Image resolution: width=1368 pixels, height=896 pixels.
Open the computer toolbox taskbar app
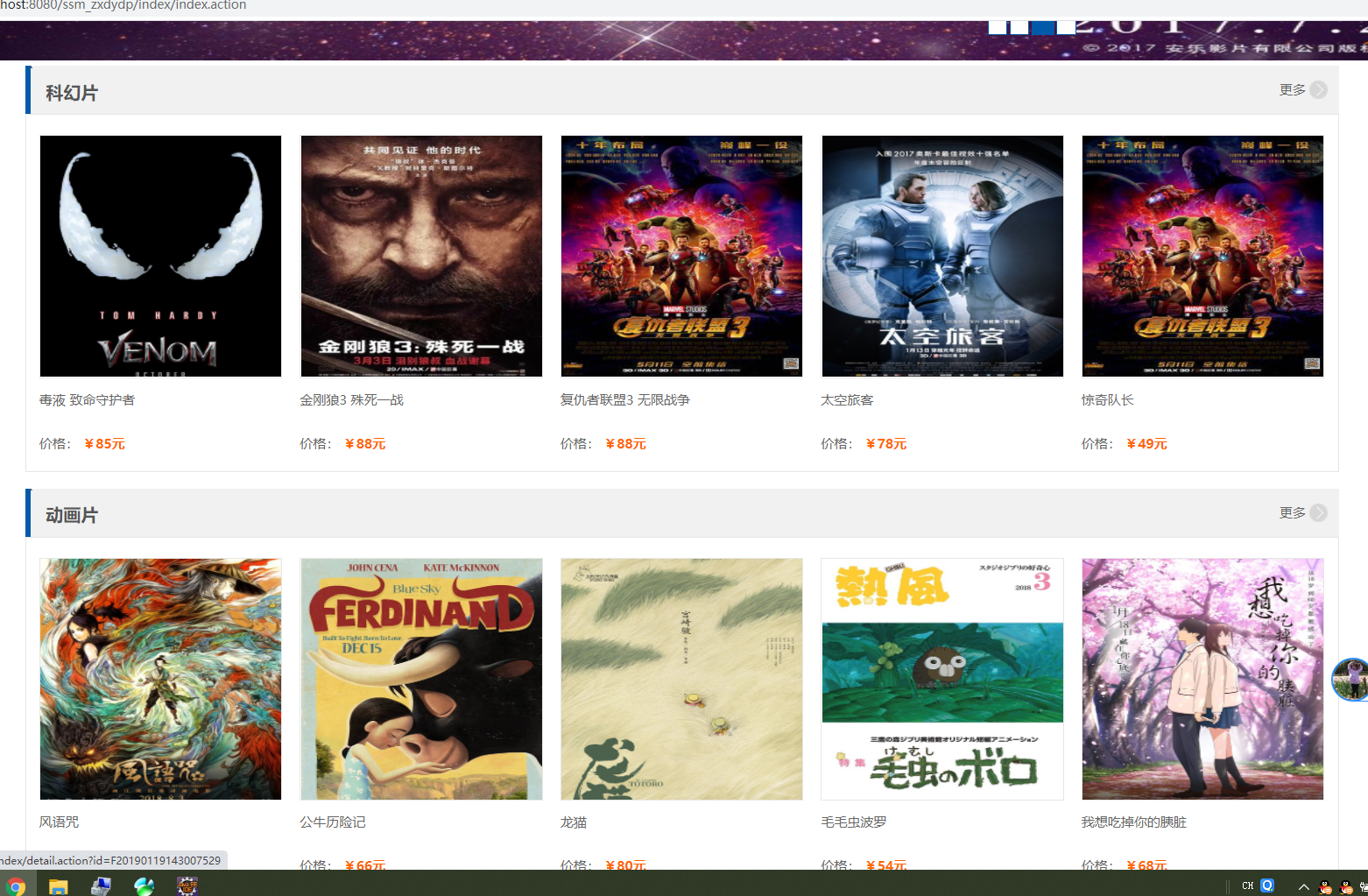[x=101, y=886]
